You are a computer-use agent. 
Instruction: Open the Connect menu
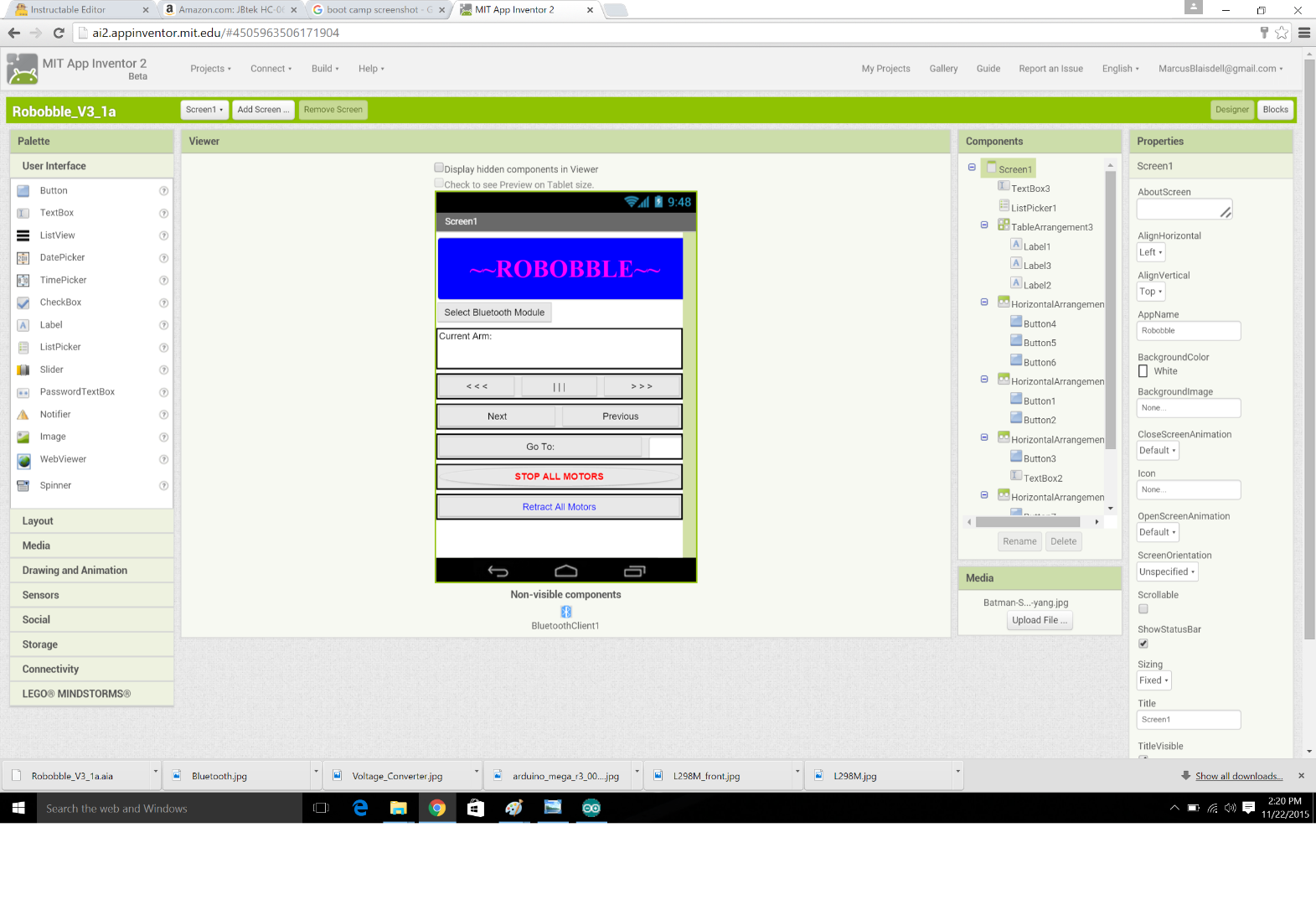point(271,69)
